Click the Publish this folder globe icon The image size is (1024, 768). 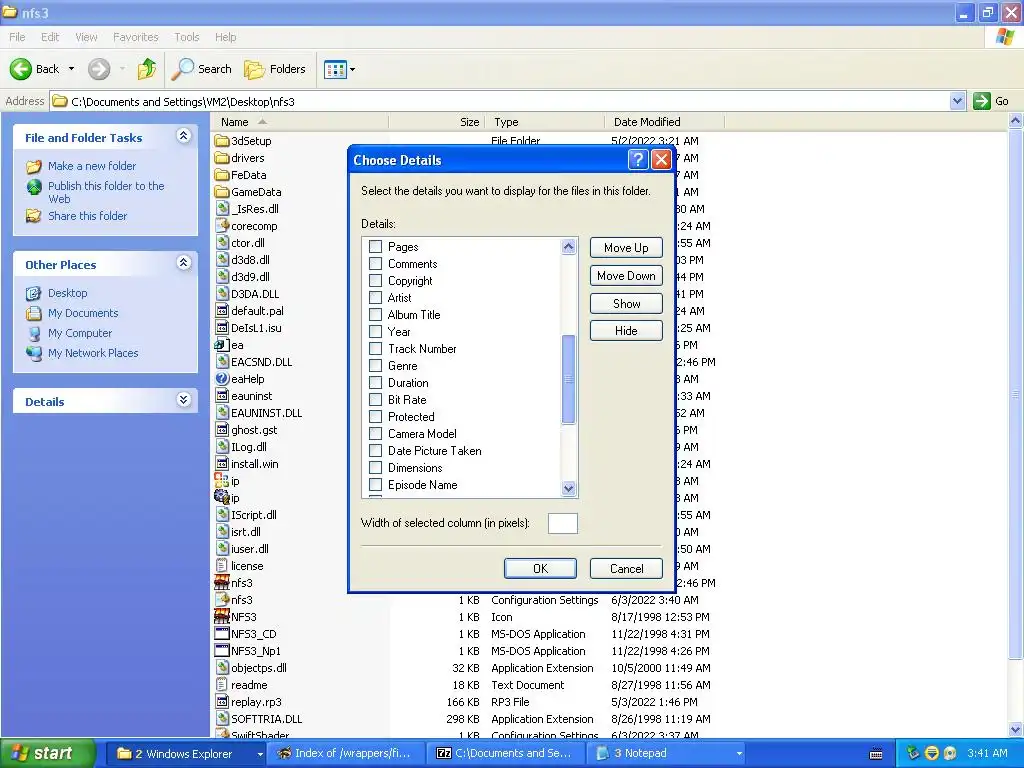point(34,187)
